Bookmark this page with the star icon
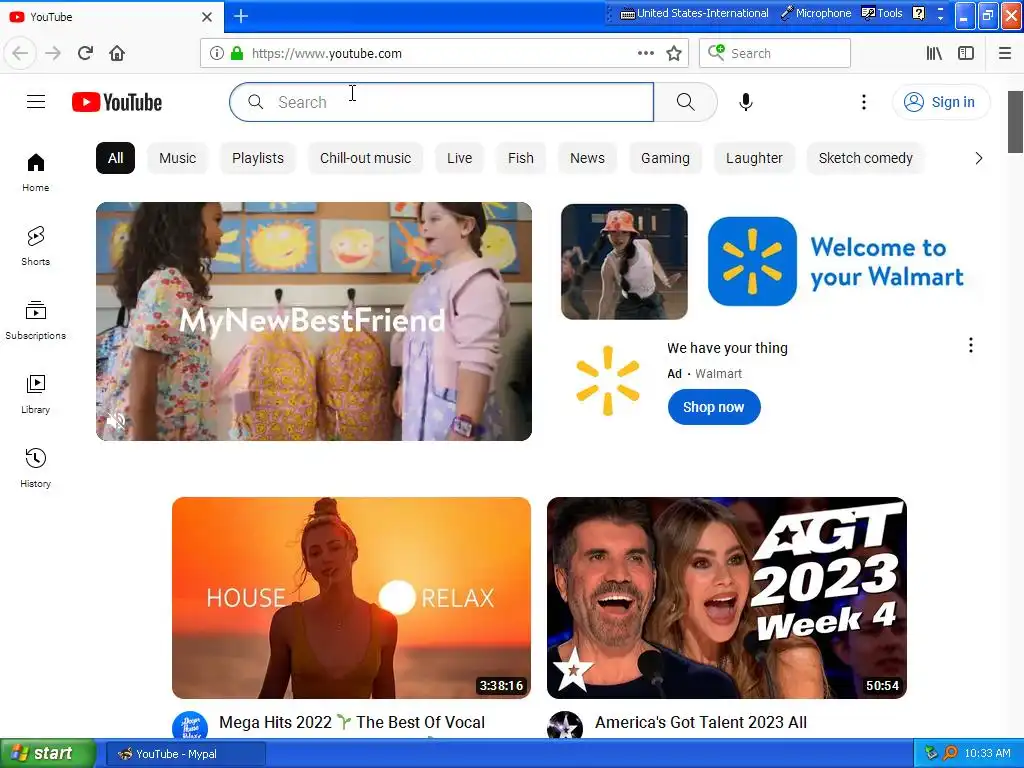1024x768 pixels. (x=674, y=53)
